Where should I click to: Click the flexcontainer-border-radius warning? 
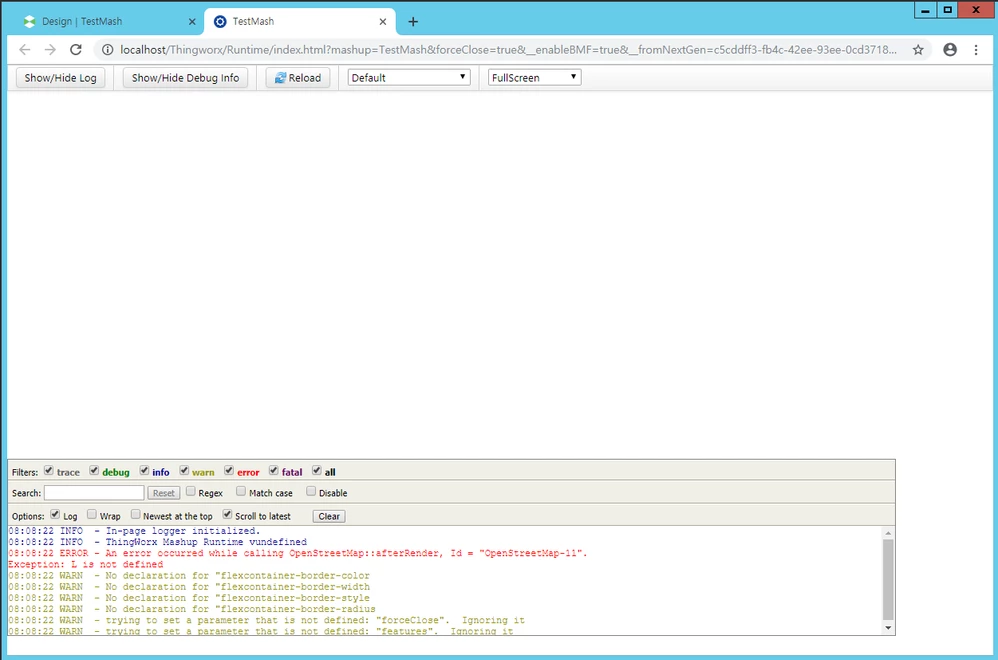click(x=192, y=609)
